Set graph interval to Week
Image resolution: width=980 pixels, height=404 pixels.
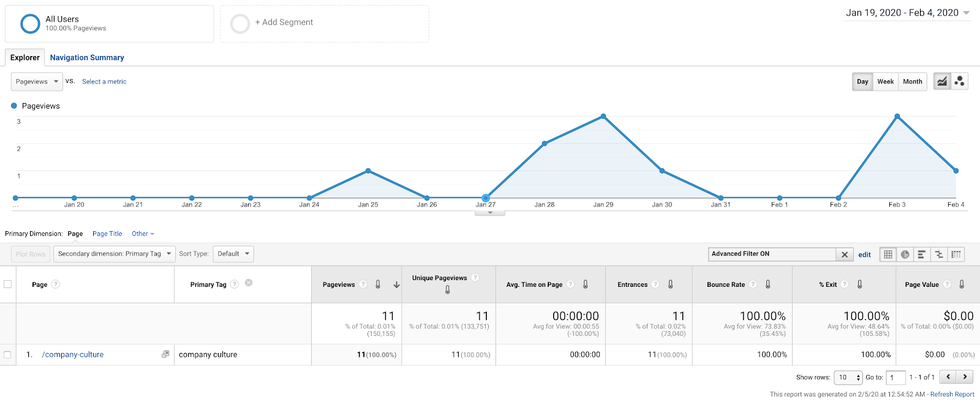886,81
